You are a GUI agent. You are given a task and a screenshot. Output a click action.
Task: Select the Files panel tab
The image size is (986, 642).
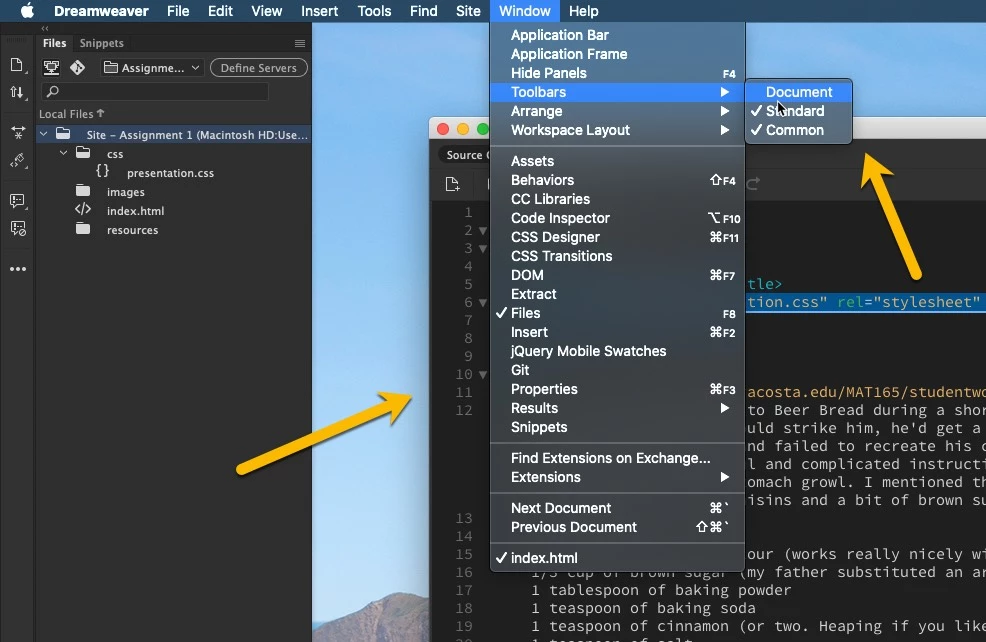coord(54,43)
